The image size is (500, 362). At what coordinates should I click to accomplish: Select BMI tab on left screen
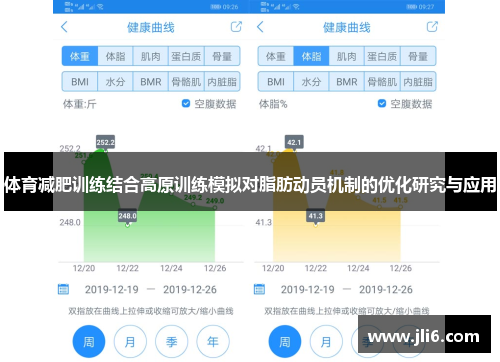80,81
